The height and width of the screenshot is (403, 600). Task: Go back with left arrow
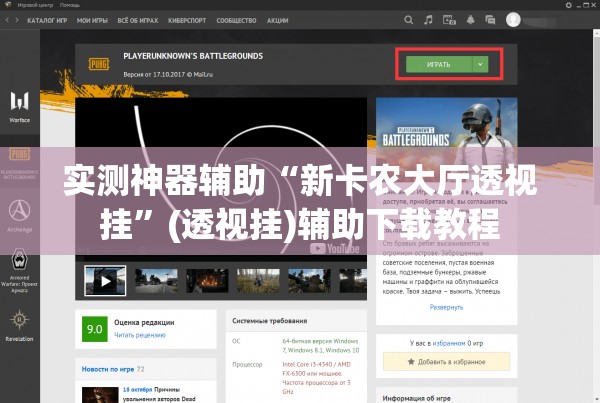[7, 20]
